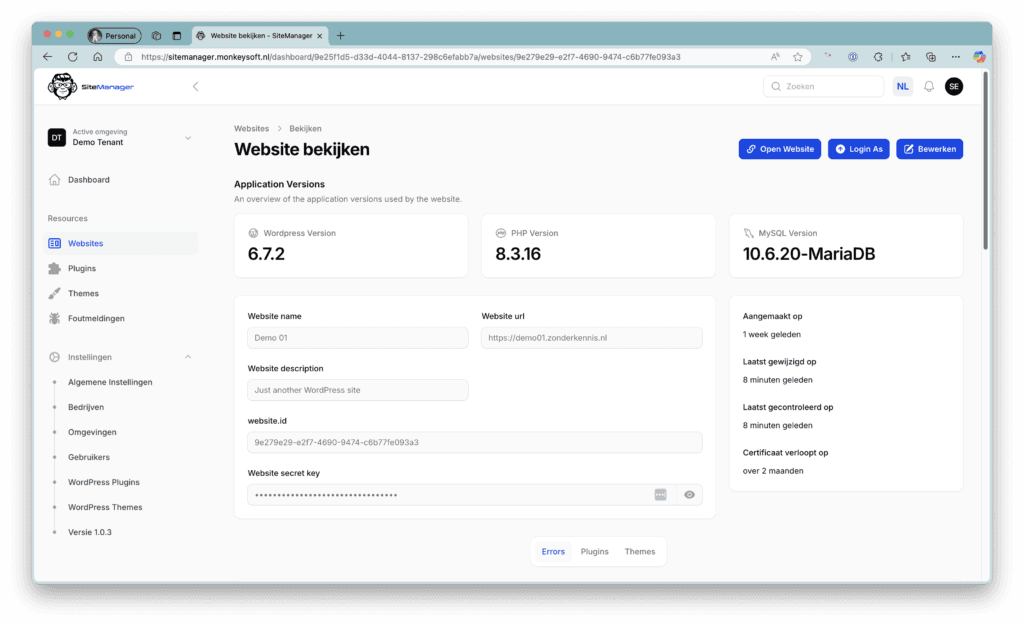Click the Dashboard home icon
Viewport: 1024px width, 626px height.
click(x=55, y=180)
